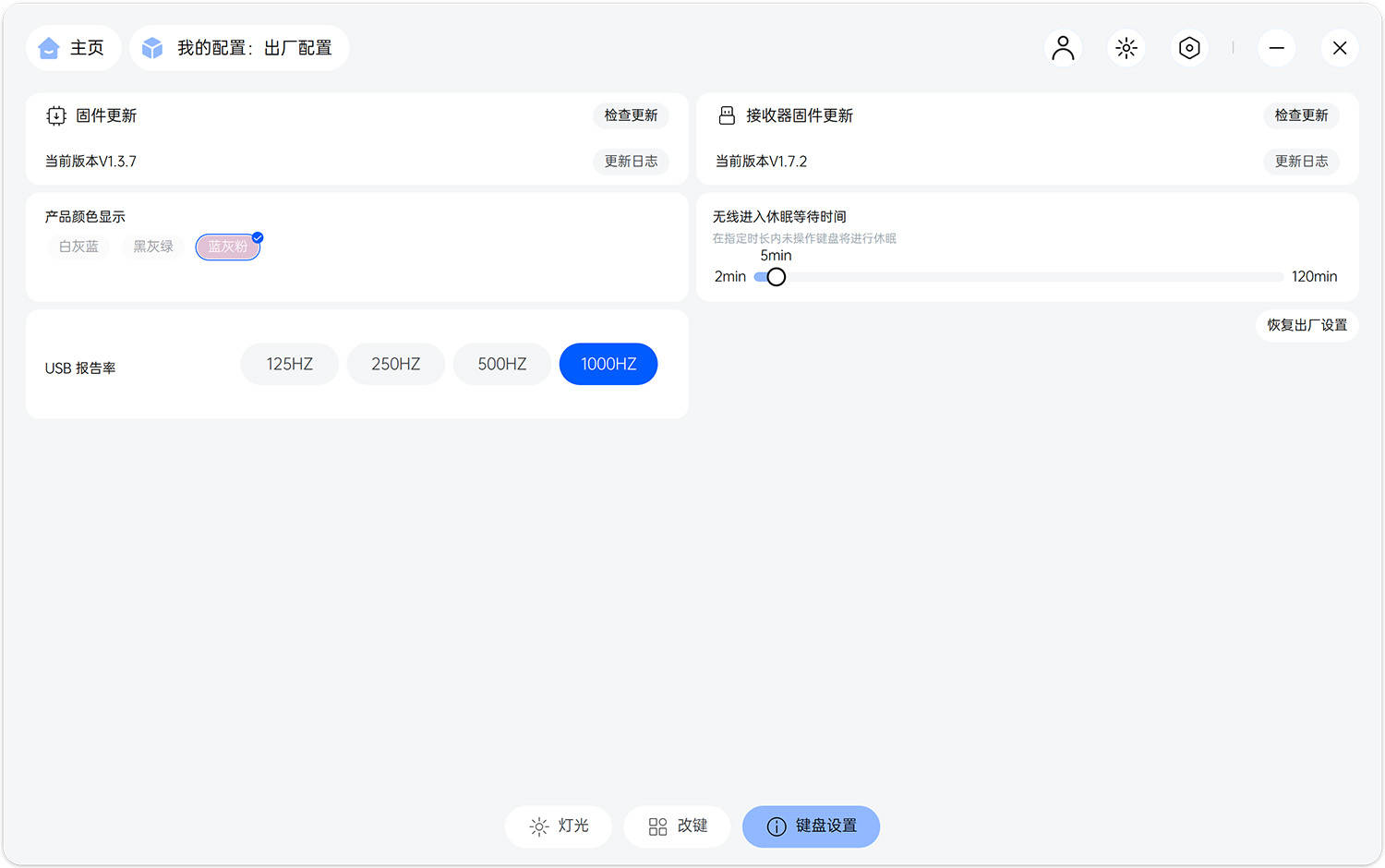Click the 当前版本V1.7.2 text
1385x868 pixels.
click(x=761, y=162)
